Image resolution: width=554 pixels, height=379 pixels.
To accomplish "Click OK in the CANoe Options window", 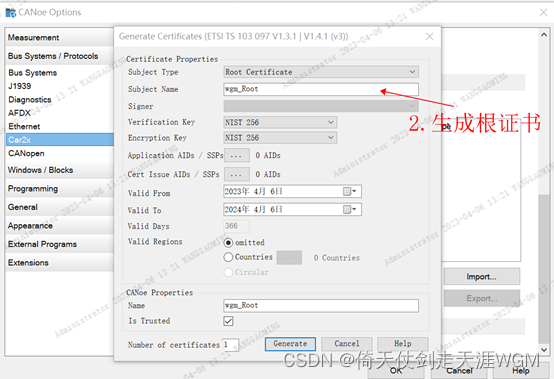I will (x=396, y=370).
